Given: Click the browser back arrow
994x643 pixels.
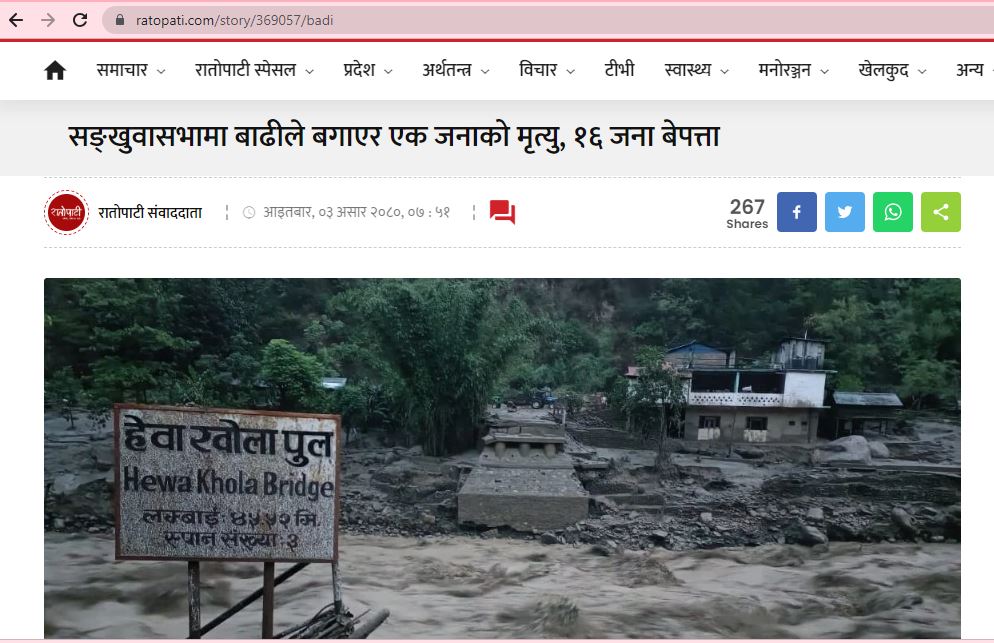Looking at the screenshot, I should click(16, 20).
